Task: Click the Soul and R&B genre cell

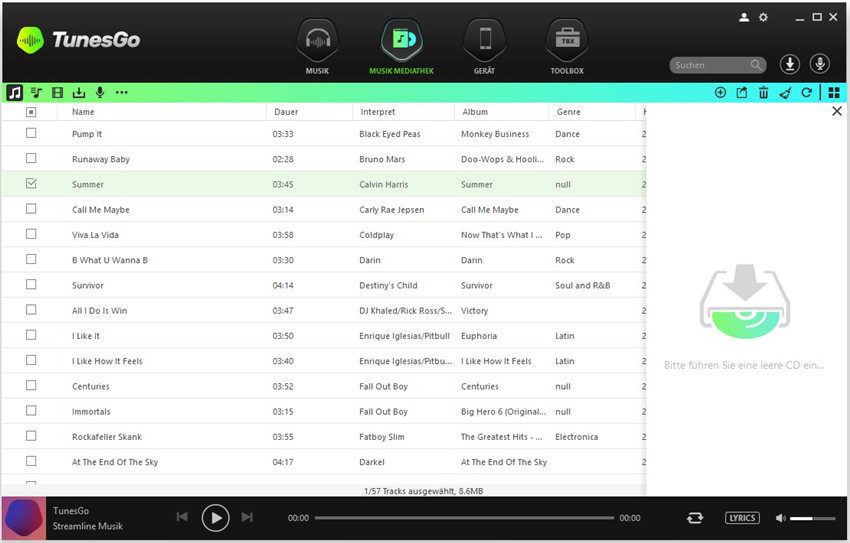Action: [583, 286]
